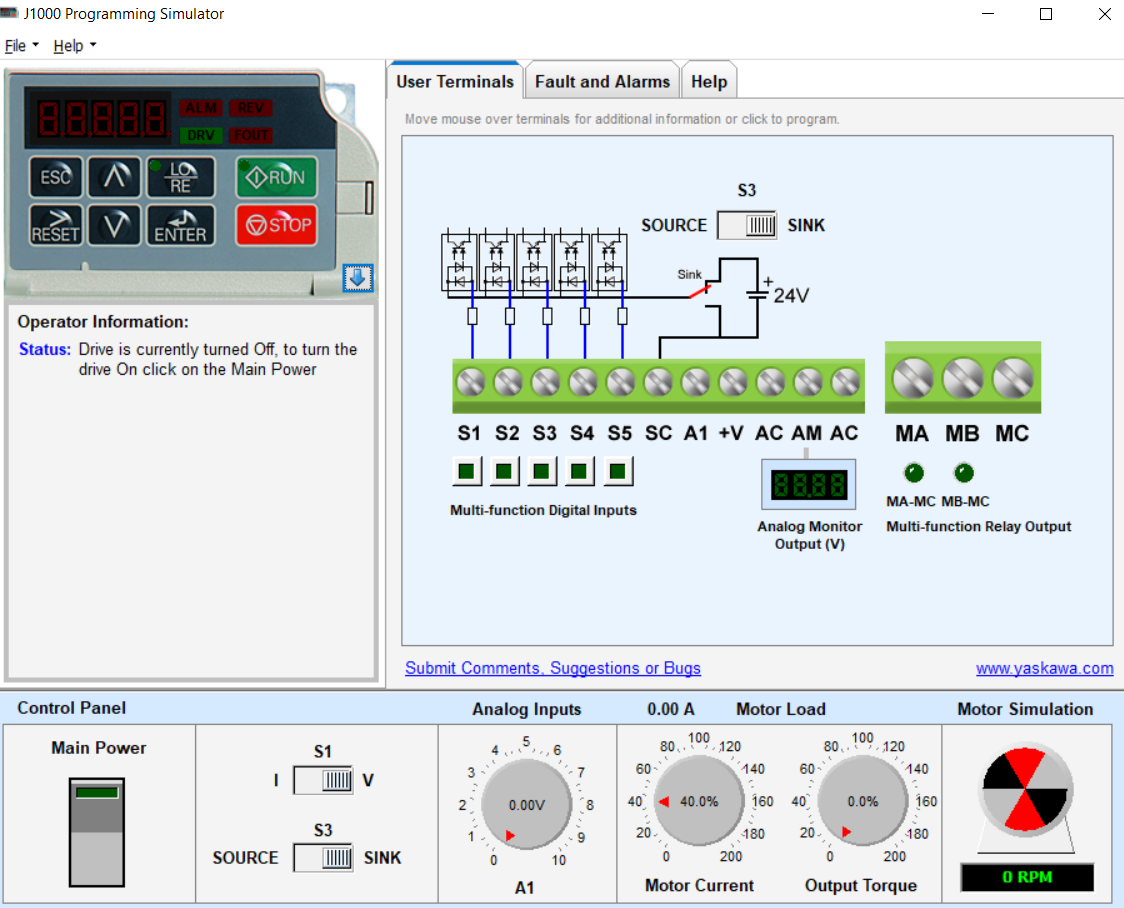This screenshot has height=908, width=1124.
Task: Click the +V terminal screw
Action: coord(733,382)
